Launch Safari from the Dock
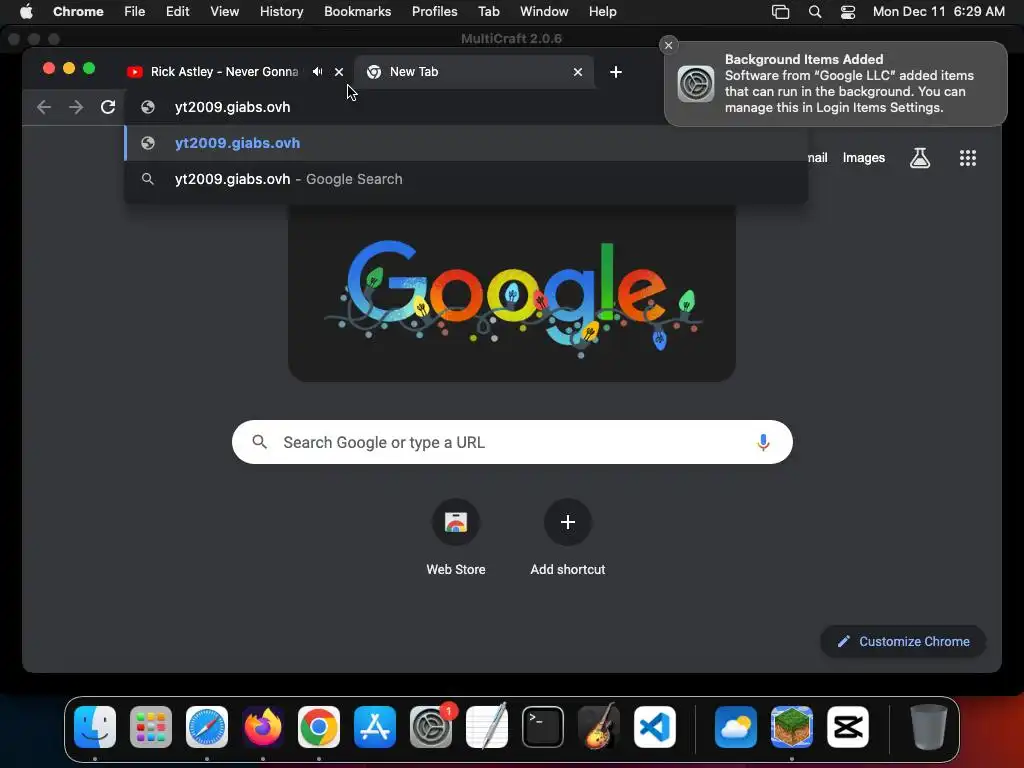 pos(207,727)
